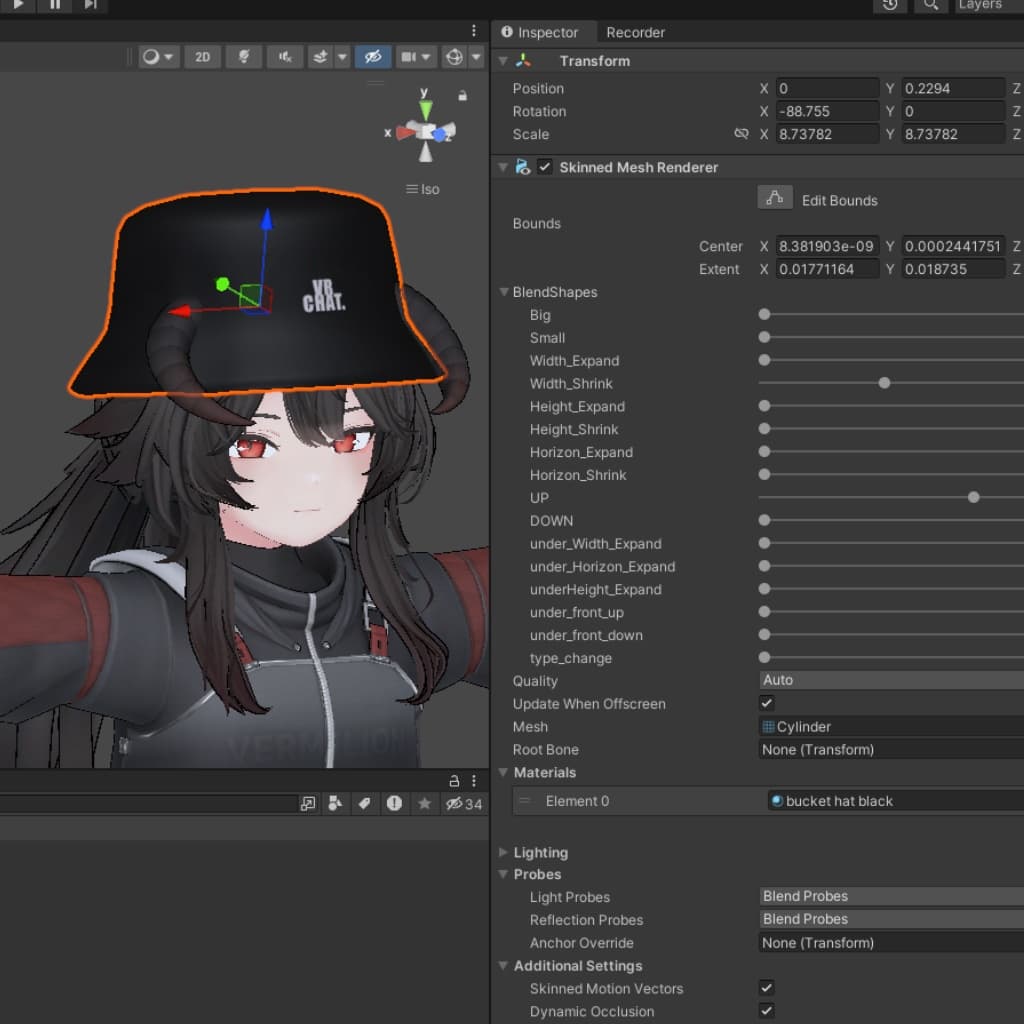The height and width of the screenshot is (1024, 1024).
Task: Open the Gizmos dropdown arrow
Action: click(x=477, y=57)
